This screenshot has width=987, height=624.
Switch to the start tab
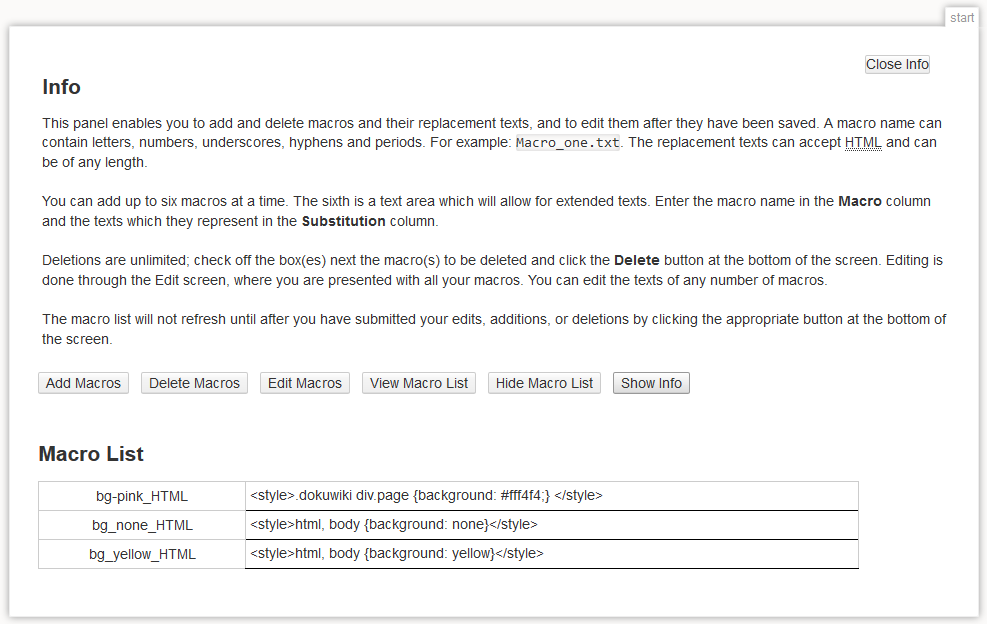pos(962,18)
